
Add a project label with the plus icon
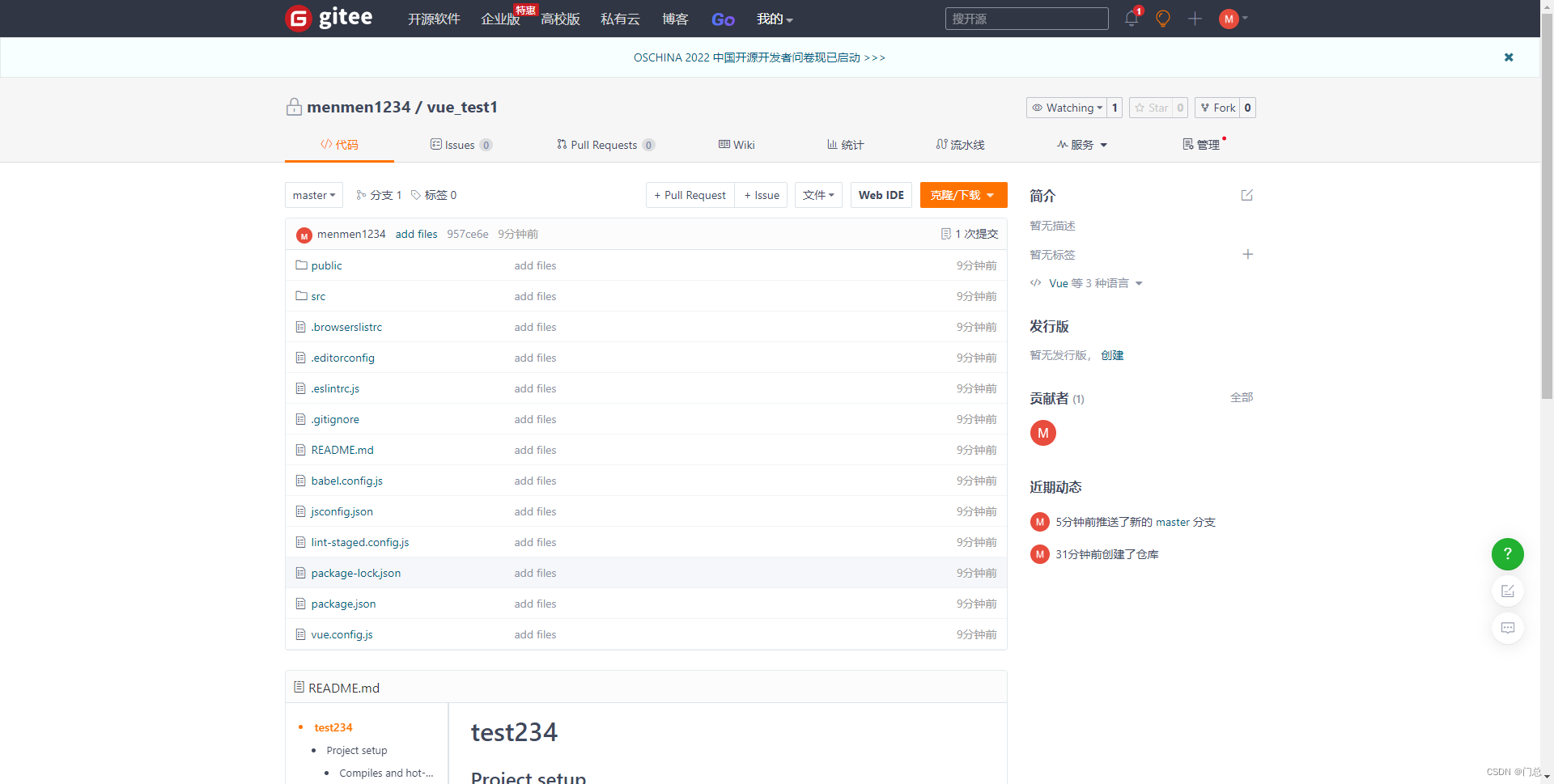pos(1247,254)
